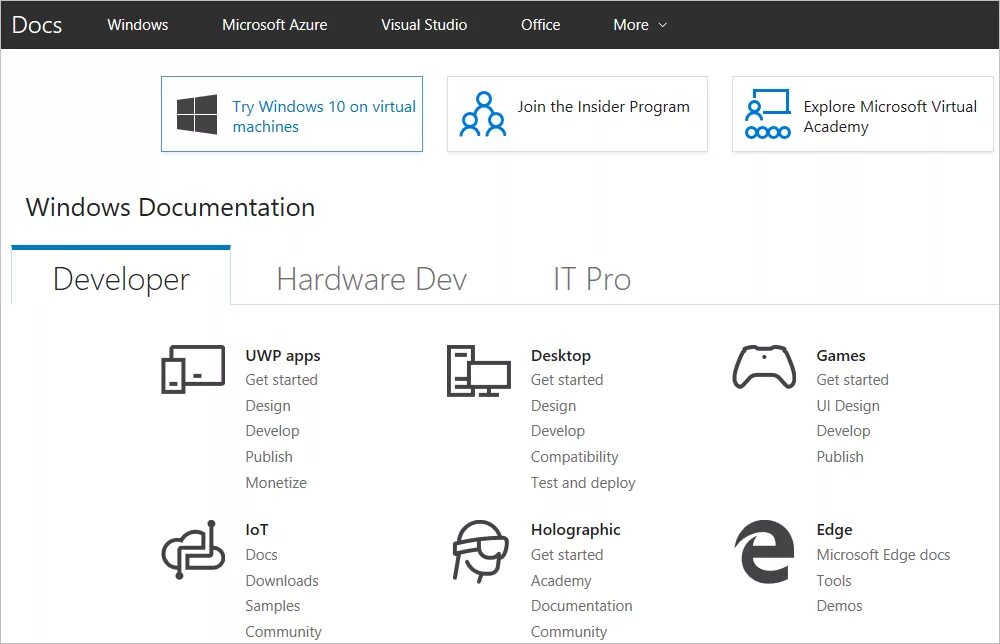The width and height of the screenshot is (1000, 644).
Task: Click Microsoft Edge docs link
Action: point(883,555)
